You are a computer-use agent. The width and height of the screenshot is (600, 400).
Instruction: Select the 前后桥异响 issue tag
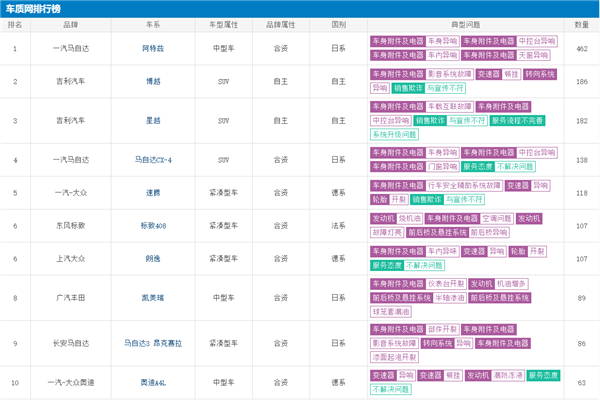(x=489, y=232)
